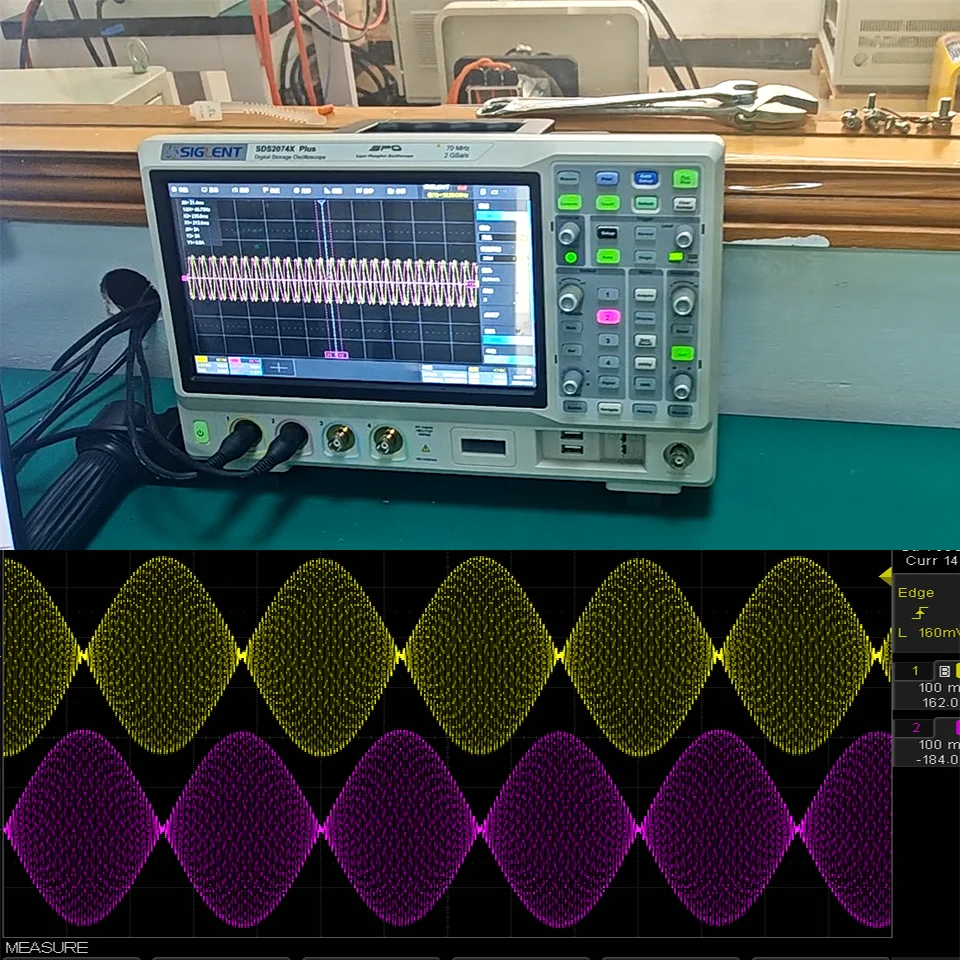Push the white Navigate button on bottom row

coord(608,408)
